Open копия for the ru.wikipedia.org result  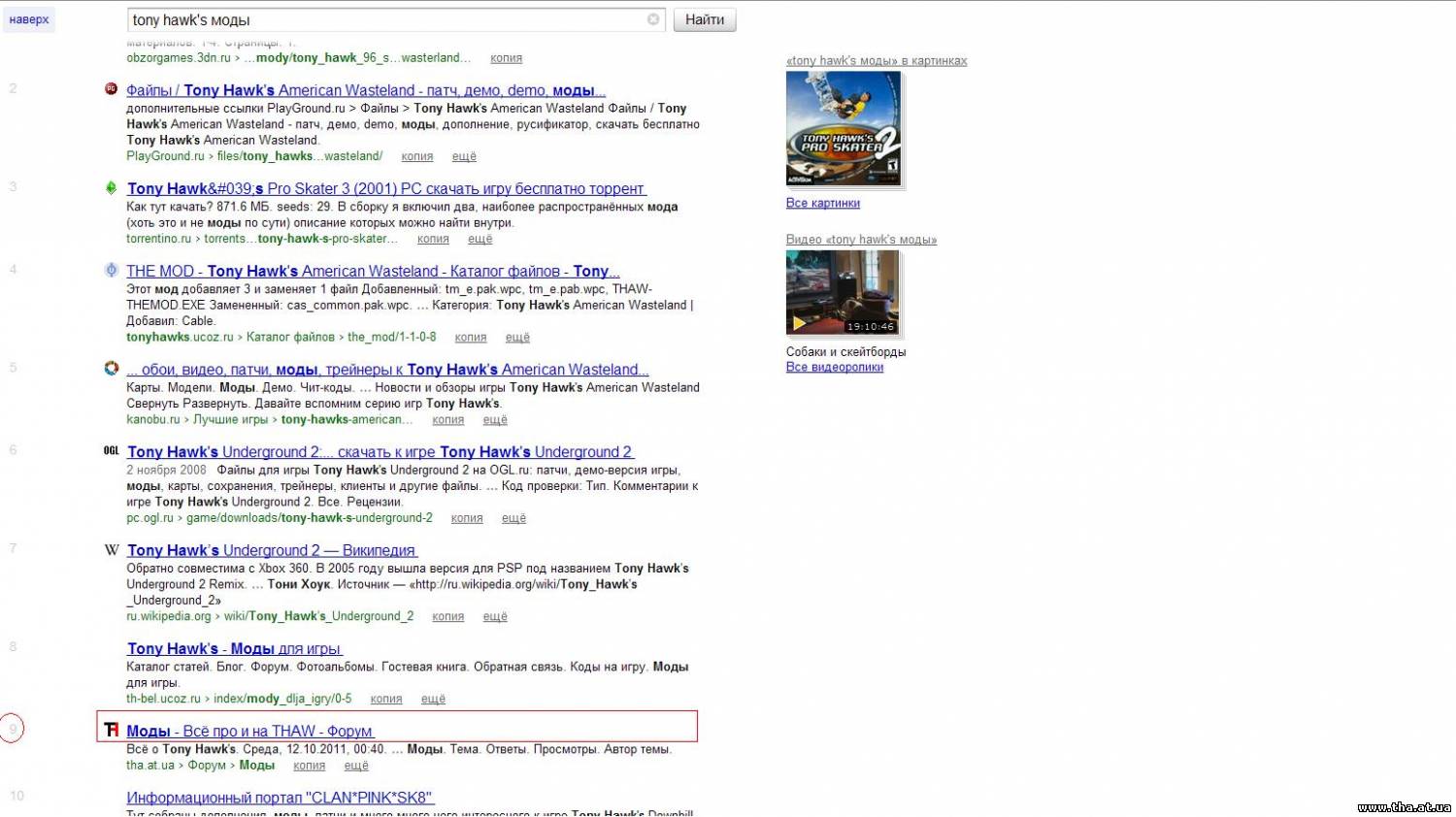pyautogui.click(x=448, y=616)
